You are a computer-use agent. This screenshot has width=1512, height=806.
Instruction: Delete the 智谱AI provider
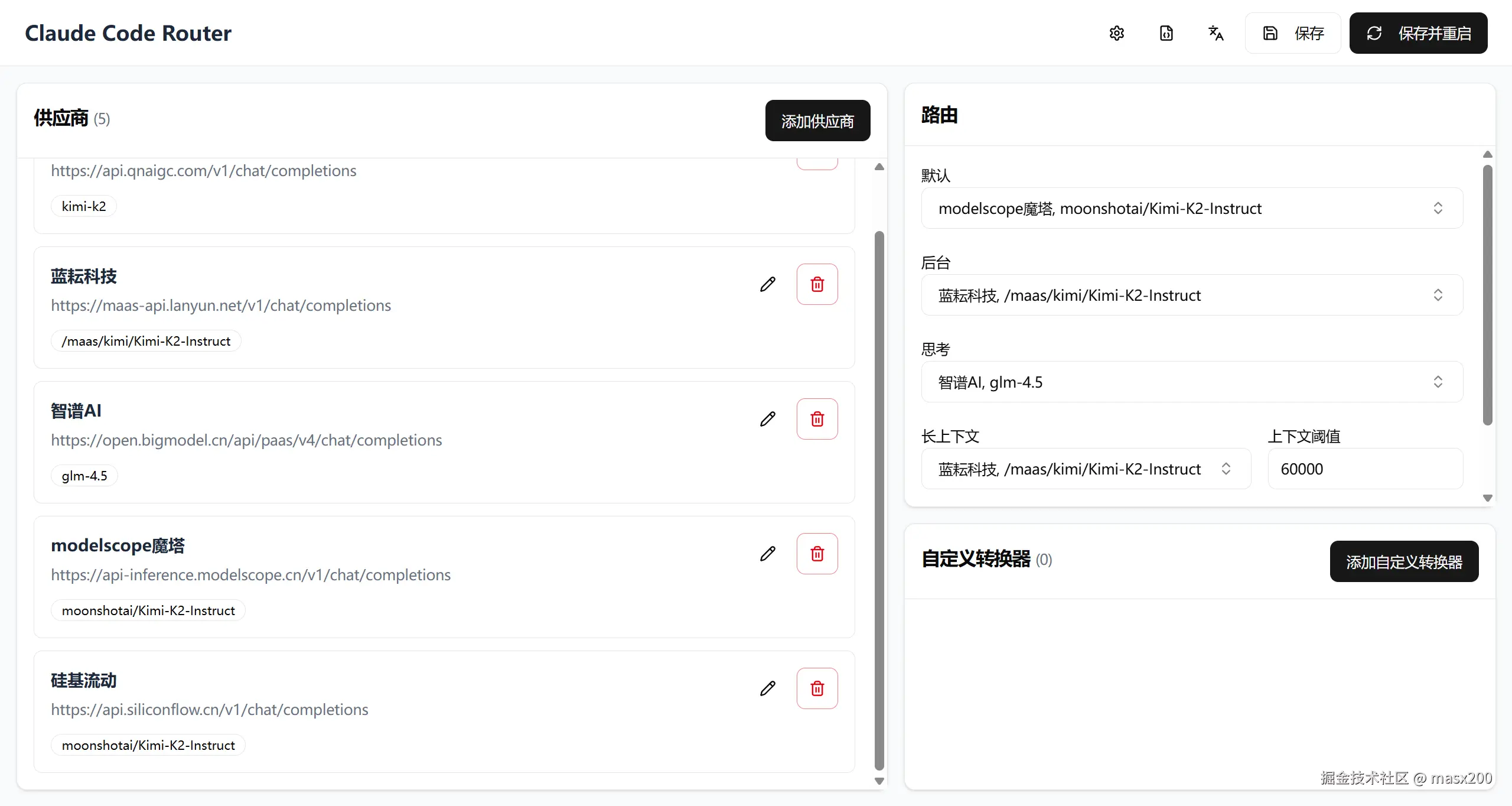817,419
